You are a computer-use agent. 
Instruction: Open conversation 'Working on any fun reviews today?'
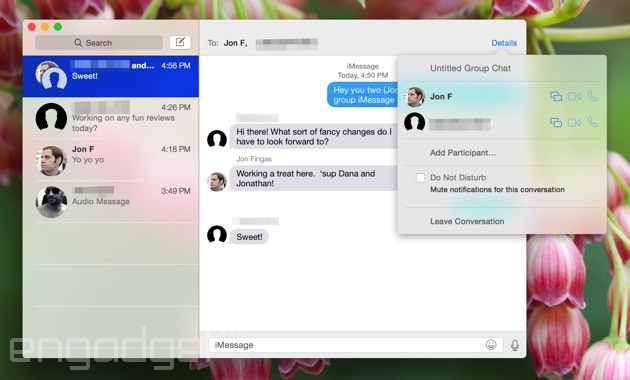click(x=110, y=118)
